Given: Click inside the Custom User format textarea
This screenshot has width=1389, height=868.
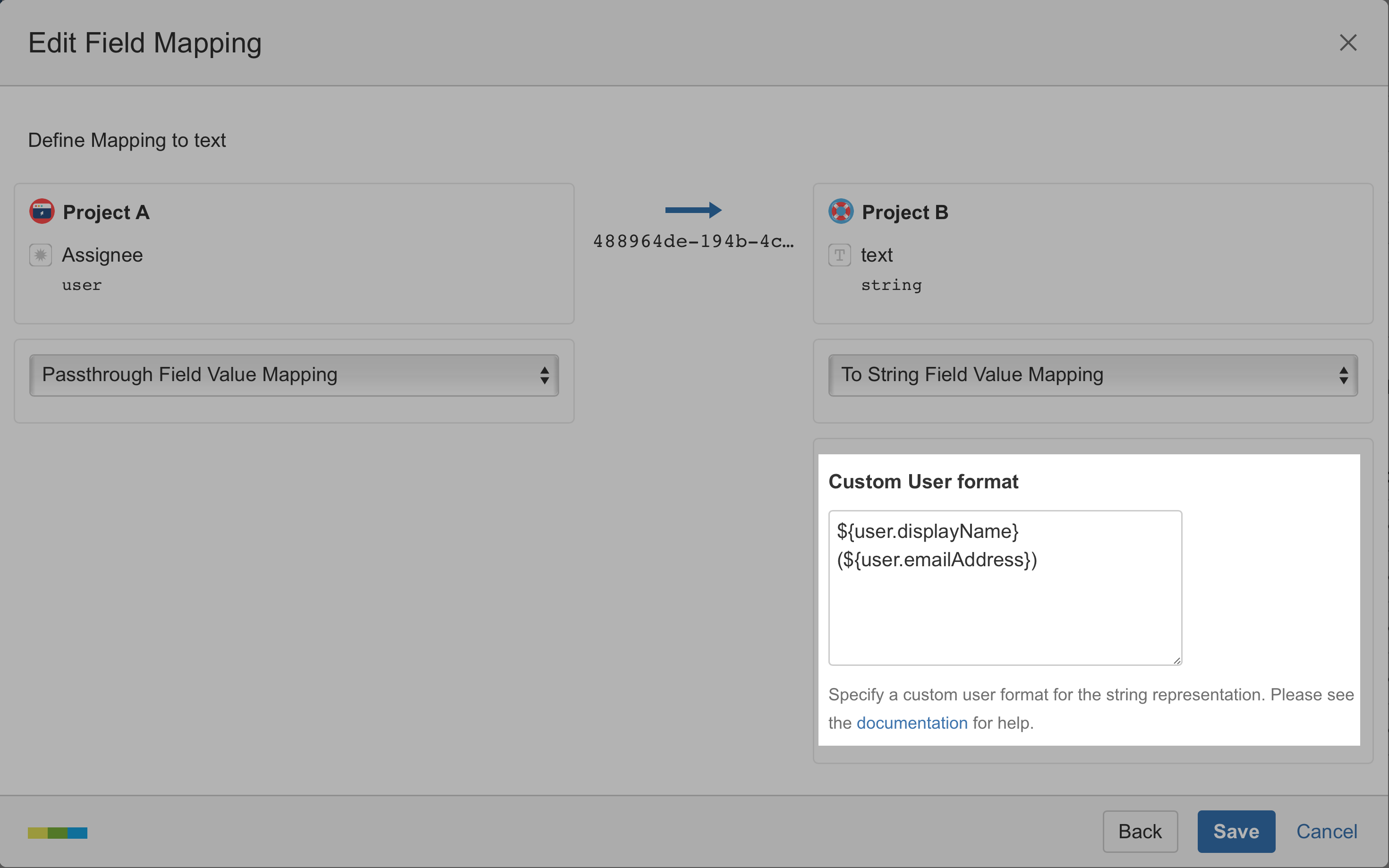Looking at the screenshot, I should pyautogui.click(x=1005, y=609).
